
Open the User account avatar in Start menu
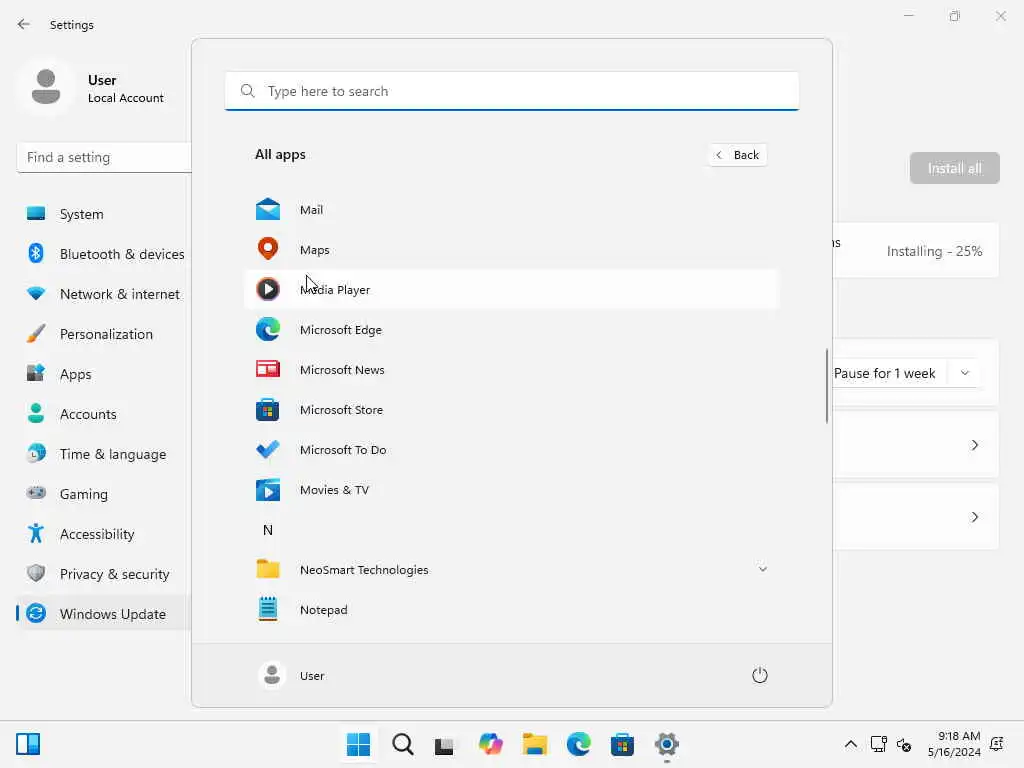click(x=272, y=675)
